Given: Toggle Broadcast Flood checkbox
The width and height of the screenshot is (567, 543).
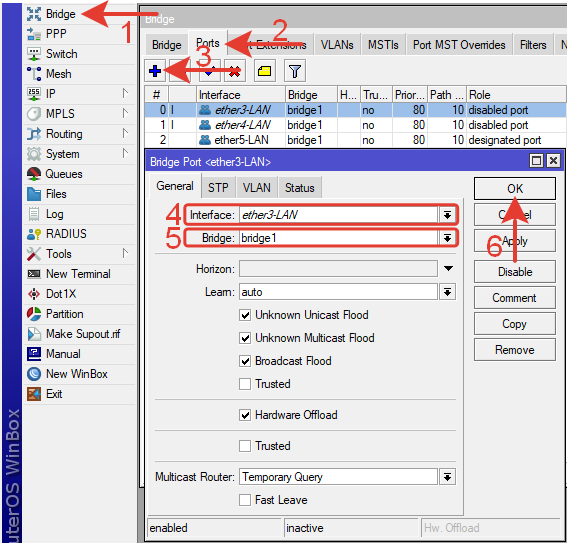Looking at the screenshot, I should 245,361.
